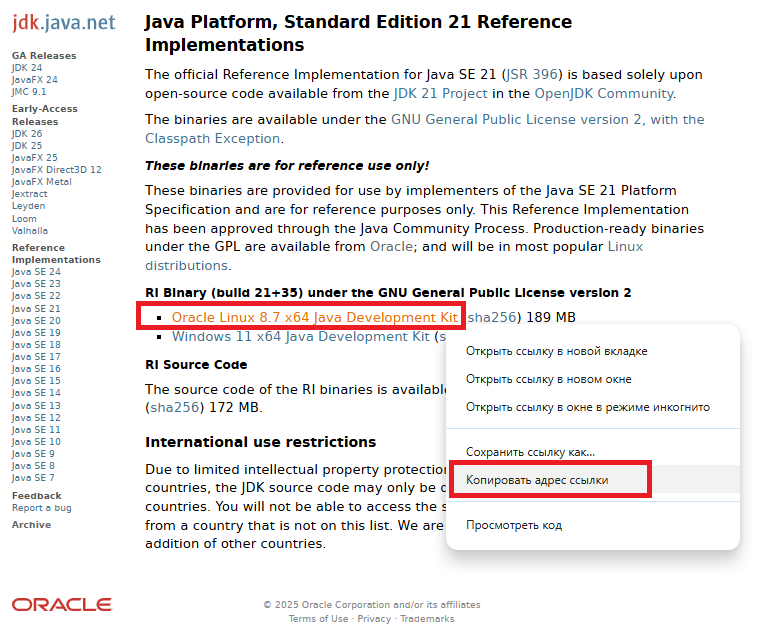The height and width of the screenshot is (640, 771).
Task: Open Terms of Use footer link
Action: 318,619
